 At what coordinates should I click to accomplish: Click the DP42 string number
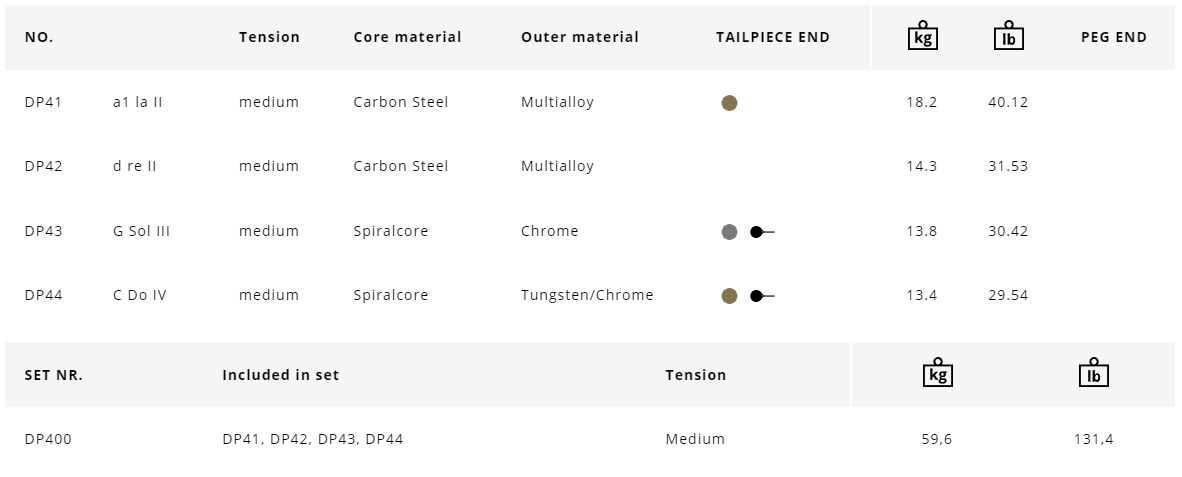[x=43, y=166]
